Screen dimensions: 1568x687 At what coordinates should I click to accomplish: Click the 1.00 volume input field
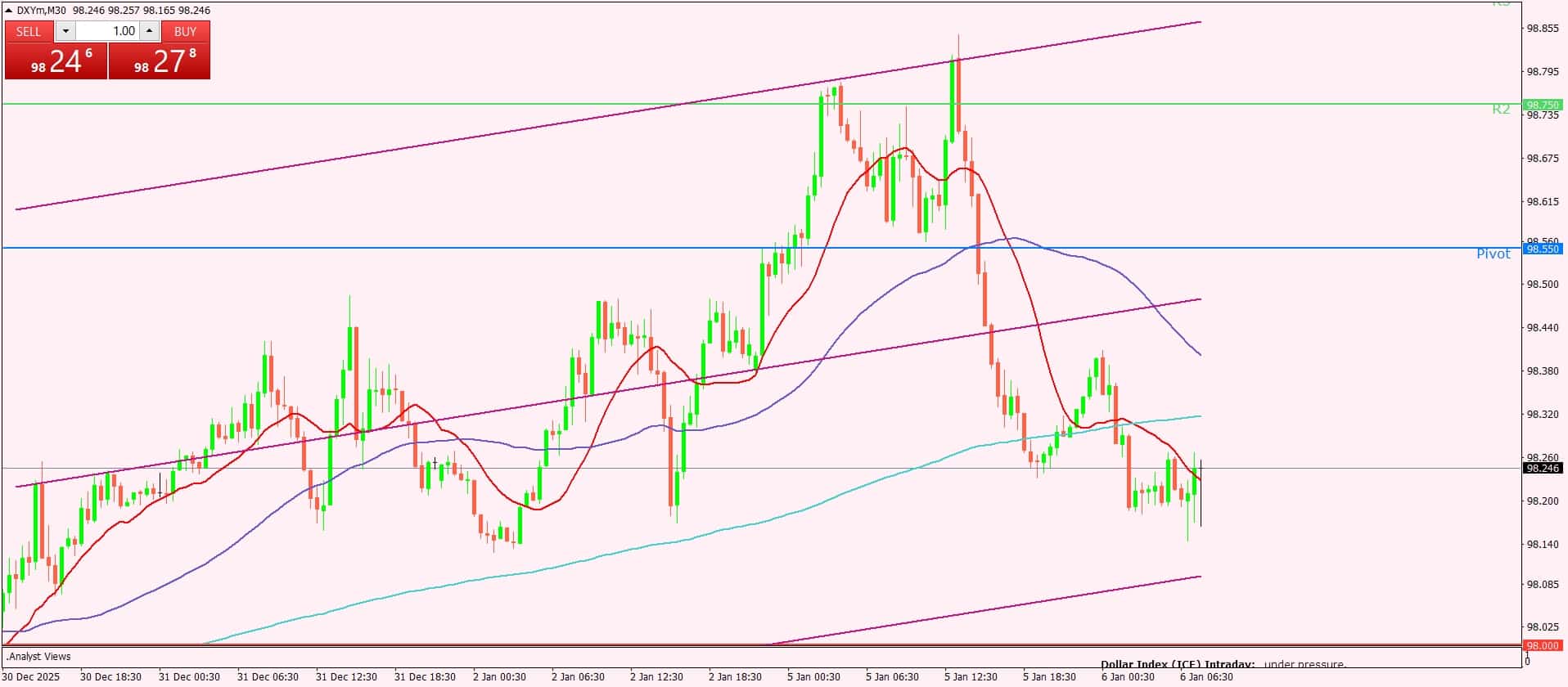108,31
